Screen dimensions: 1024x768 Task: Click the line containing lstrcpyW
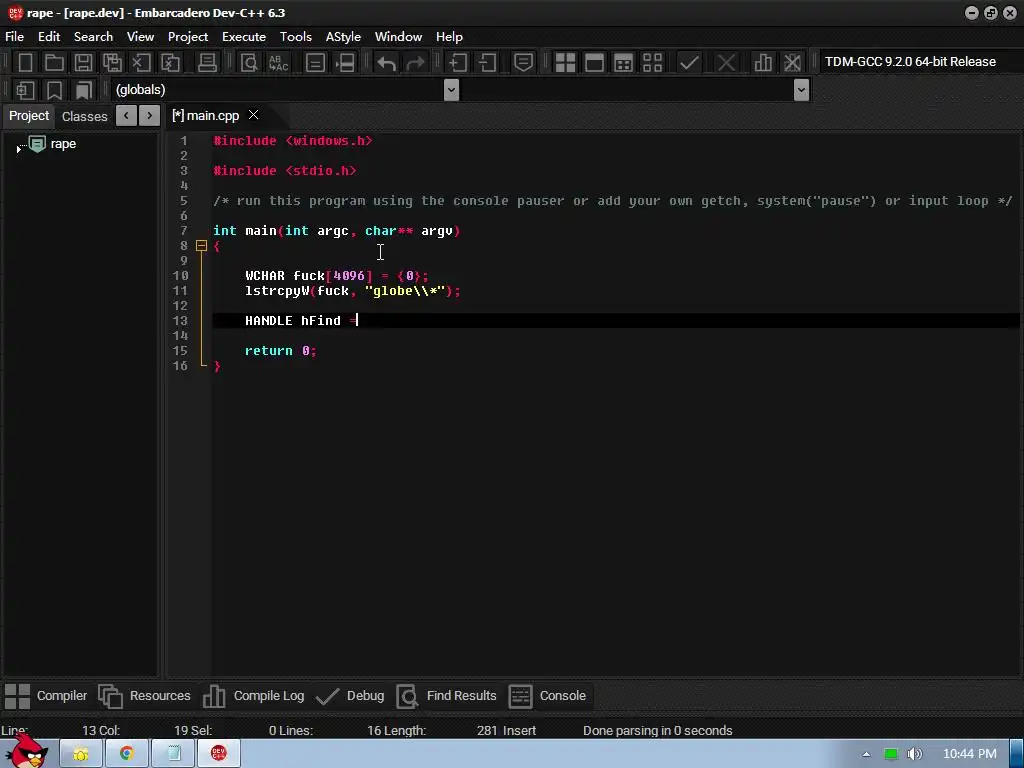pyautogui.click(x=353, y=291)
